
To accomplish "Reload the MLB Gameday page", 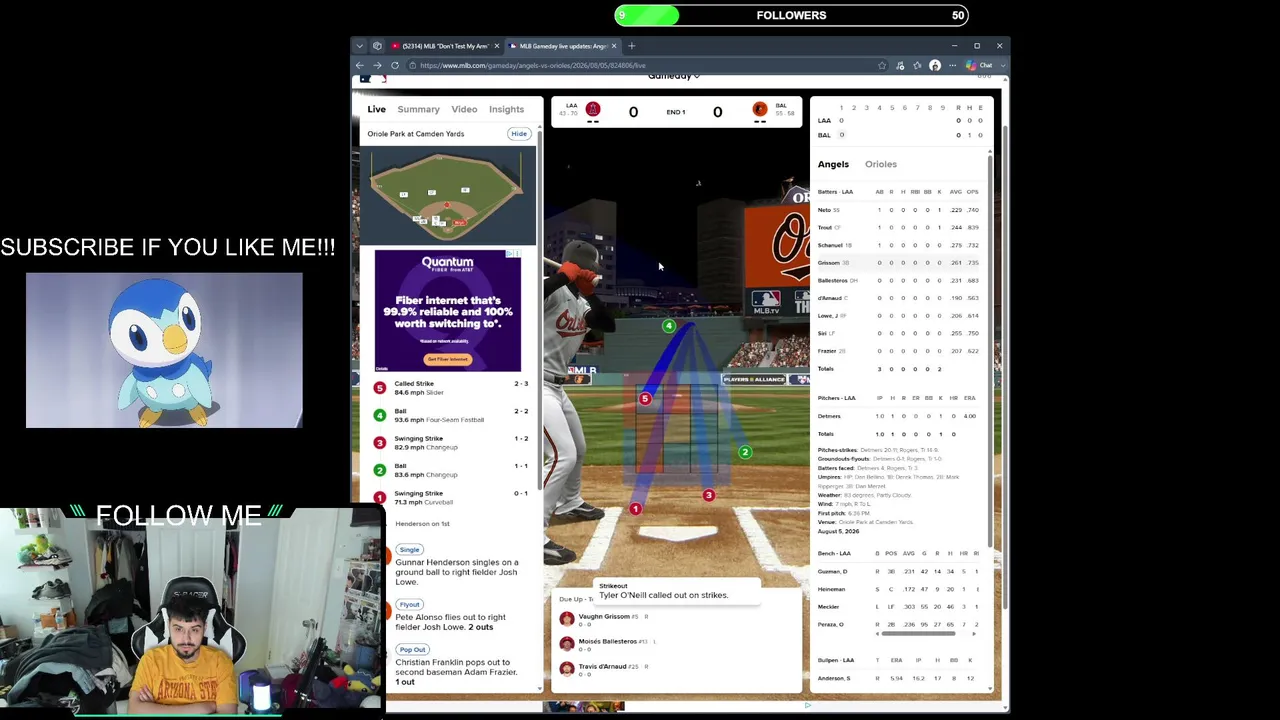I will pos(395,66).
